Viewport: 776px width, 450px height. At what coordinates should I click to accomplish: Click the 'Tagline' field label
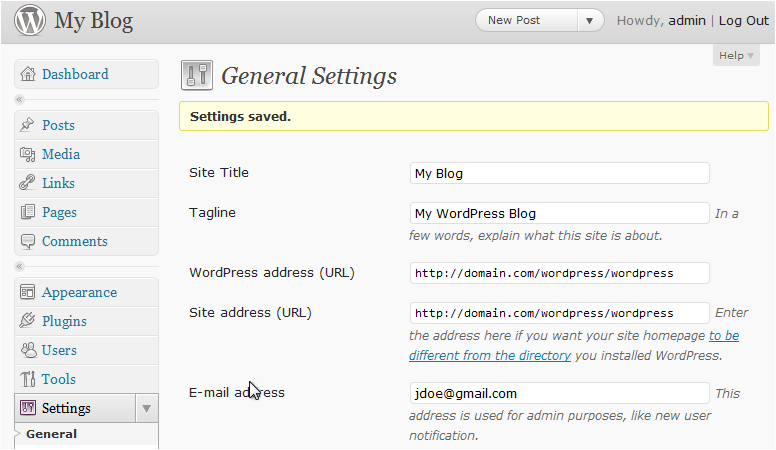pyautogui.click(x=212, y=213)
